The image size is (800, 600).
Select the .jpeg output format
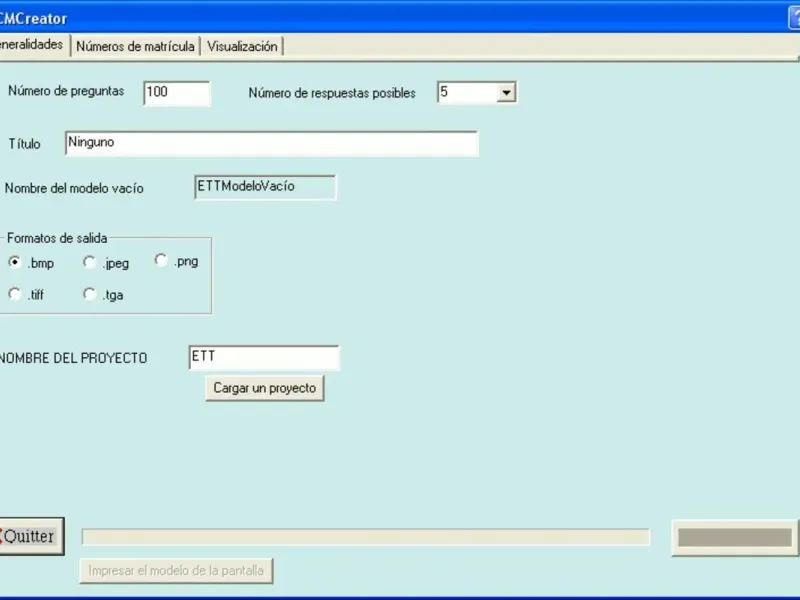point(89,262)
